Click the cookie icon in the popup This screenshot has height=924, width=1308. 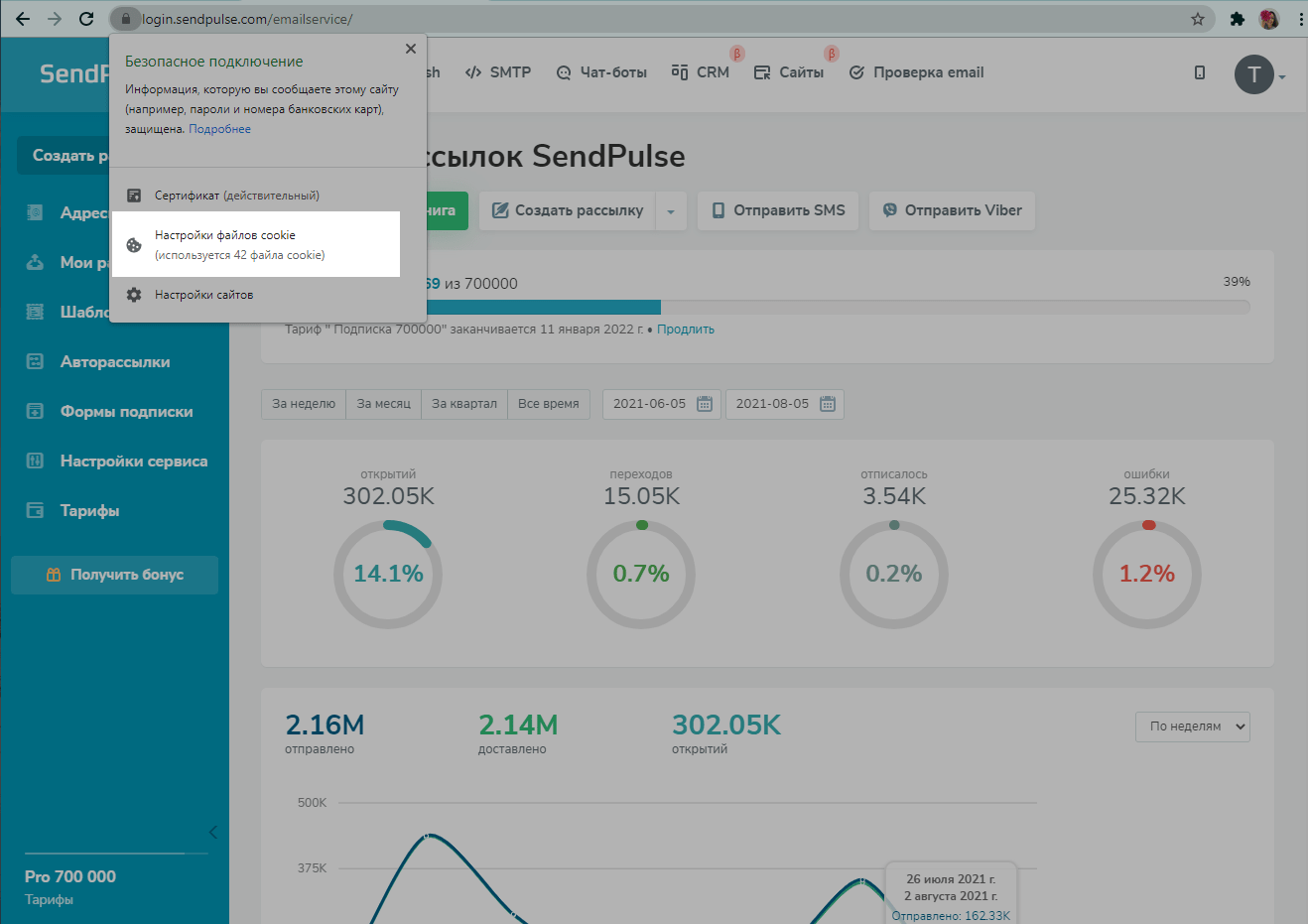pyautogui.click(x=134, y=245)
